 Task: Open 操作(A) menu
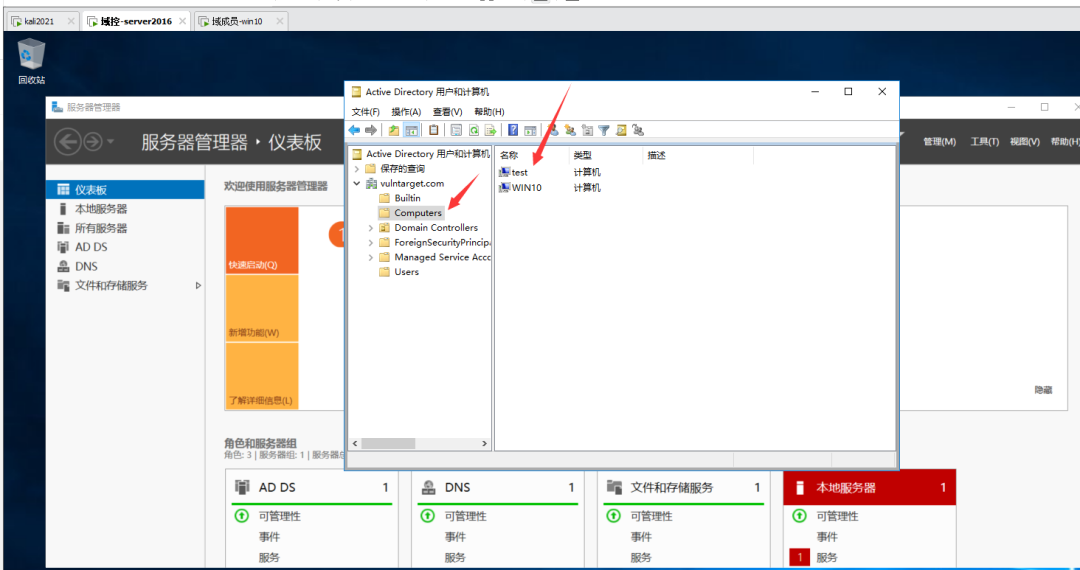pos(406,112)
